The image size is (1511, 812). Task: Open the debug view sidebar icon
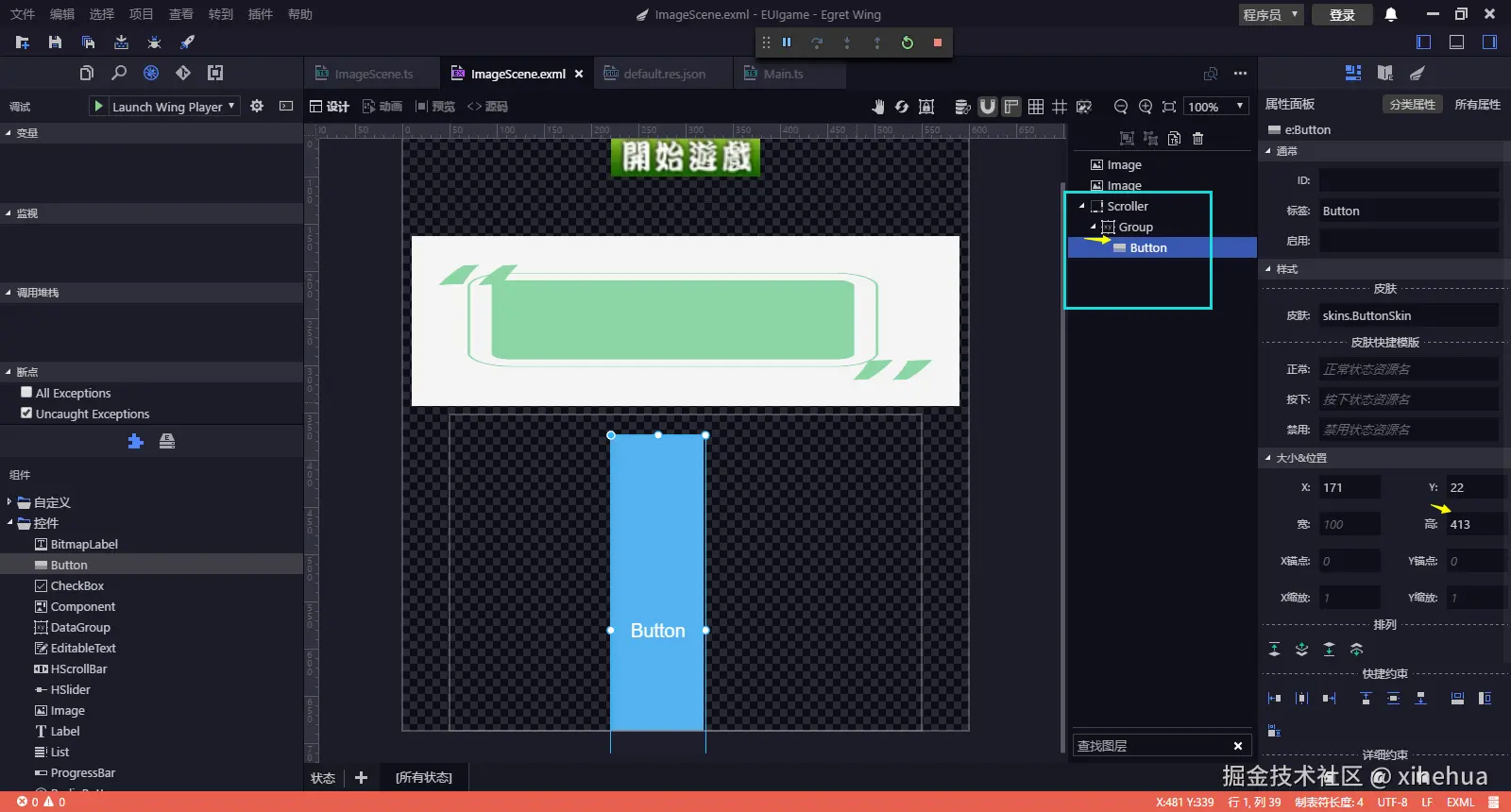point(151,73)
